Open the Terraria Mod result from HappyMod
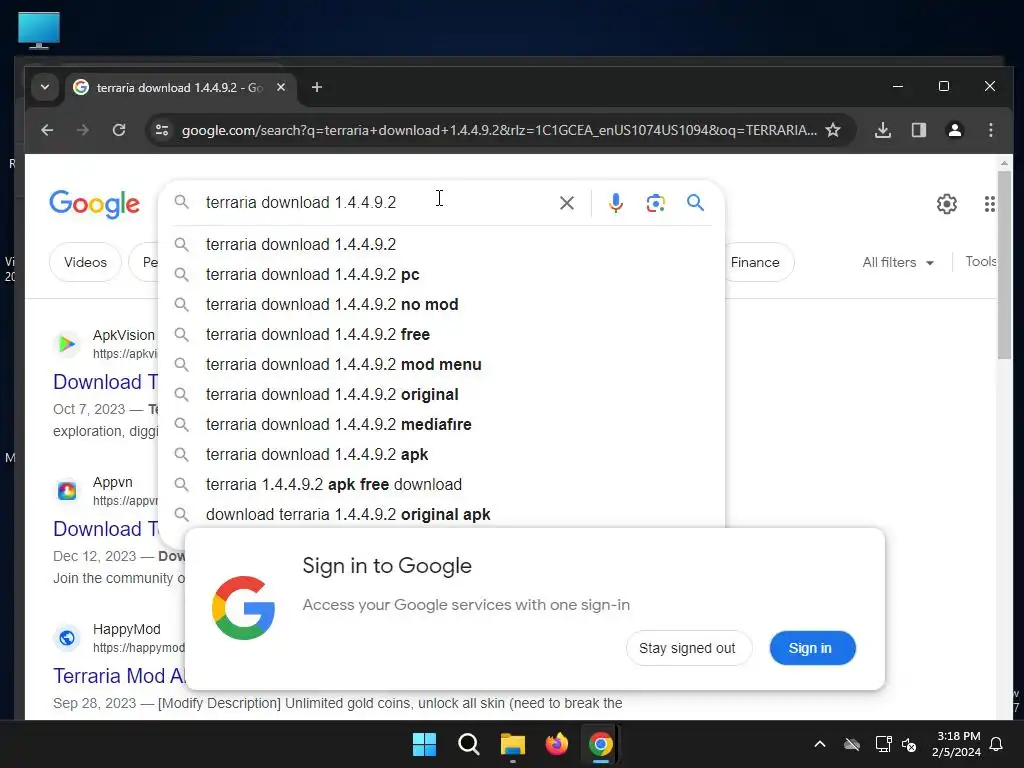 [x=118, y=675]
